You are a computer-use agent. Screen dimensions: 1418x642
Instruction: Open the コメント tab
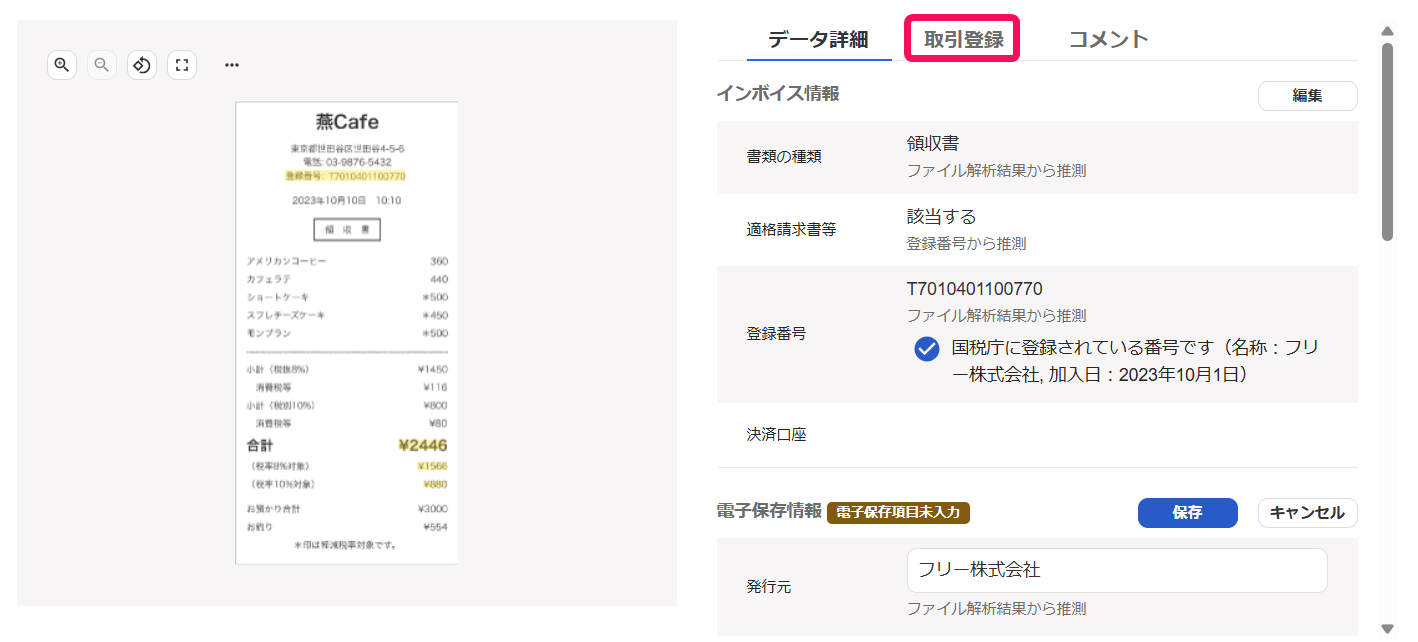click(x=1108, y=40)
